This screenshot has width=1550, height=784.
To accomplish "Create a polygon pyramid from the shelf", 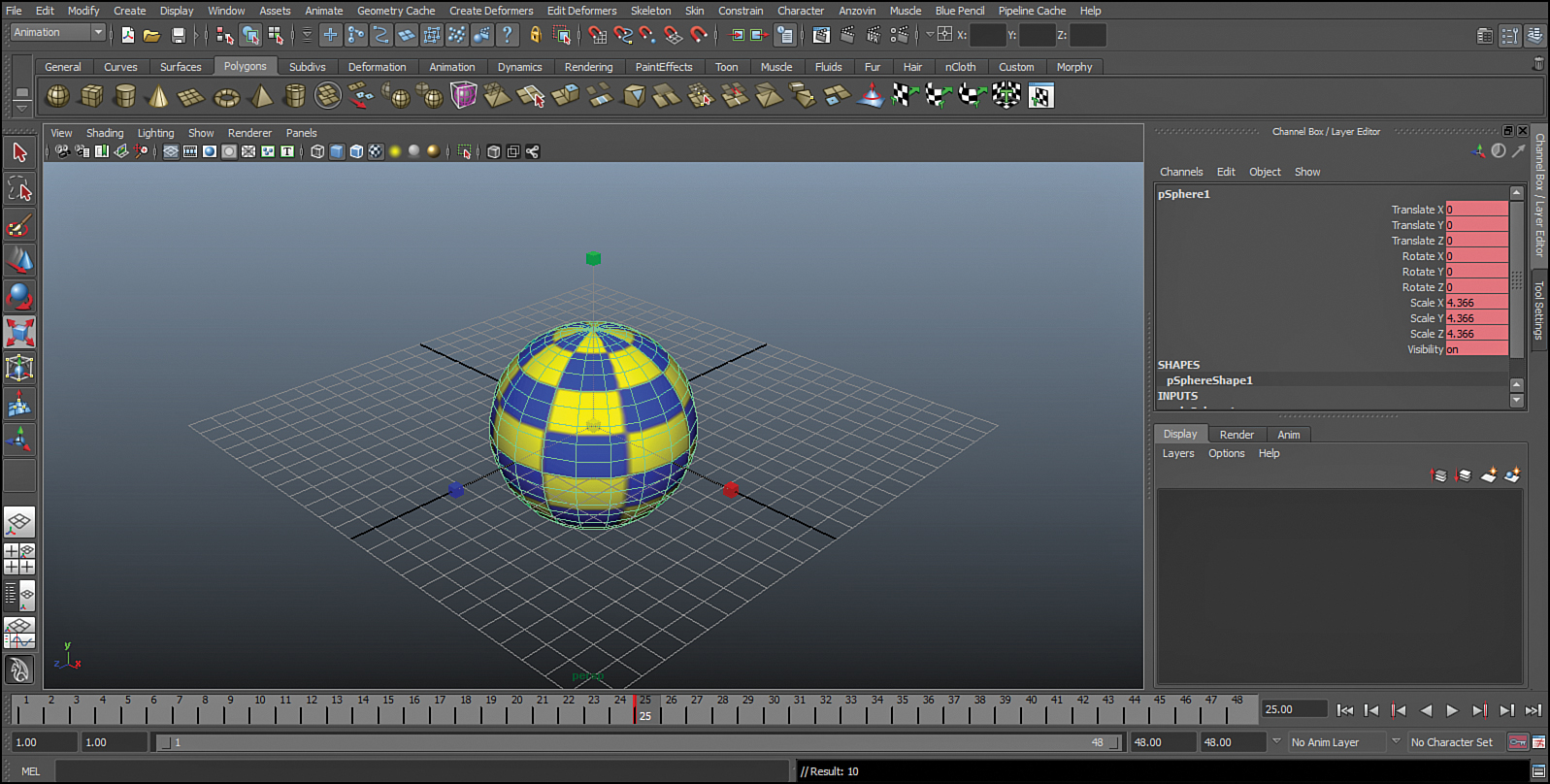I will pos(261,96).
